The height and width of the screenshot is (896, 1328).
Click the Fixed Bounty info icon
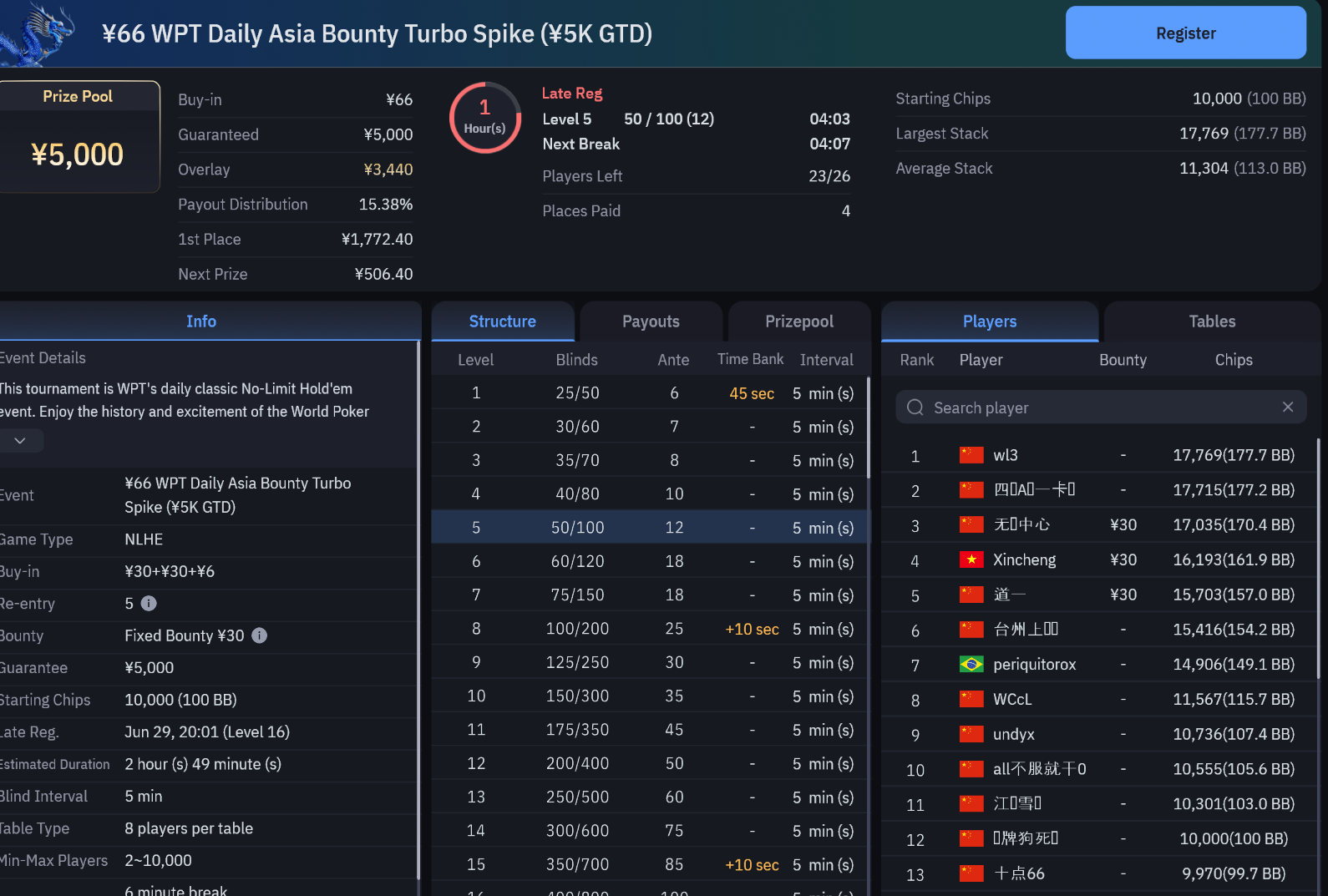[x=260, y=635]
